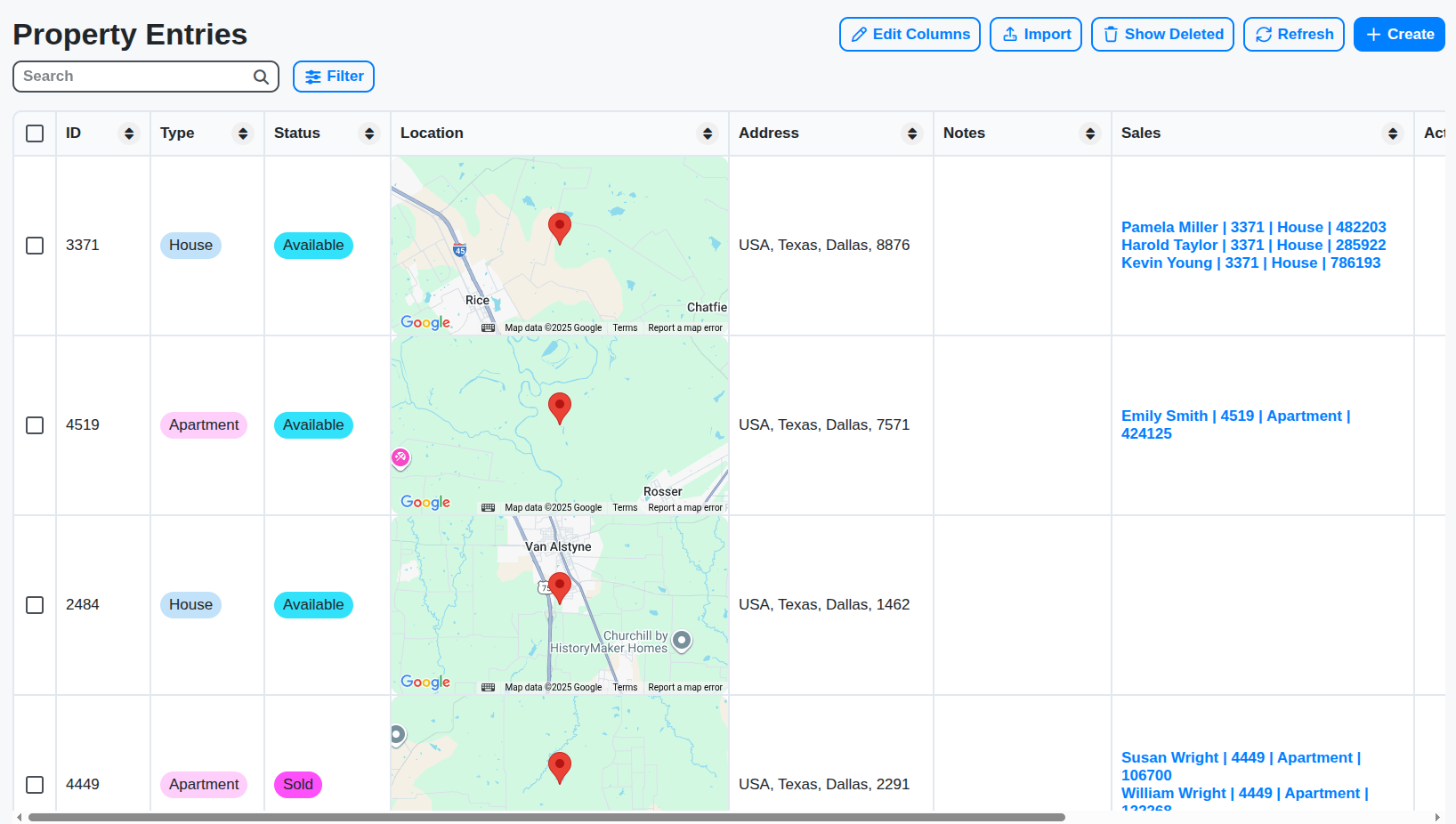Check the select-all checkbox in the header
The width and height of the screenshot is (1456, 824).
click(x=35, y=133)
